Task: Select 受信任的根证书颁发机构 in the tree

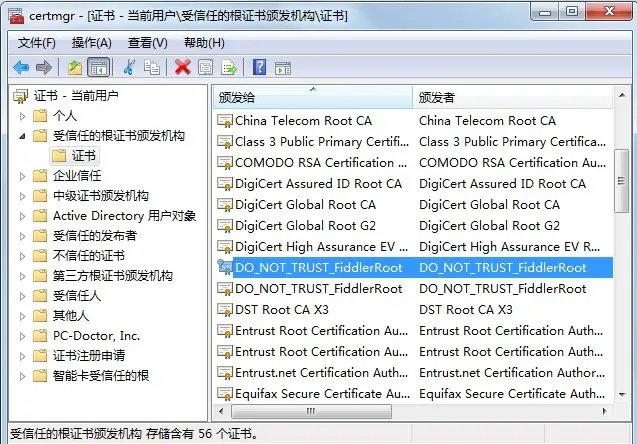Action: pos(119,136)
